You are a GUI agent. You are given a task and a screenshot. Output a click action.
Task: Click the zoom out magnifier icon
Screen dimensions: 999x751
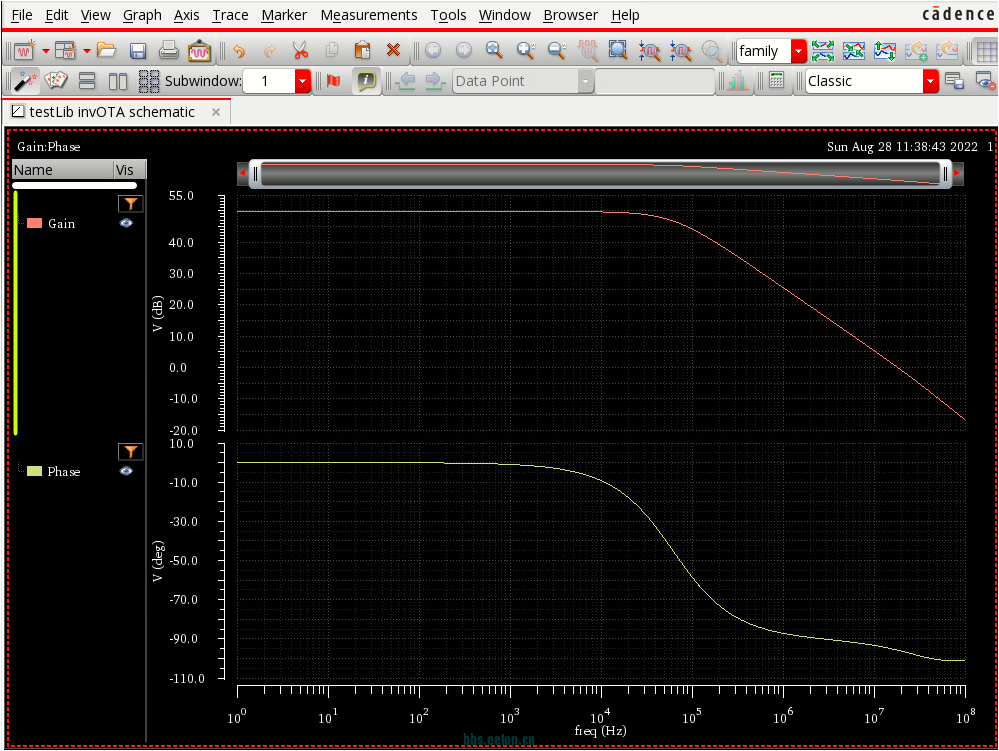pos(557,50)
